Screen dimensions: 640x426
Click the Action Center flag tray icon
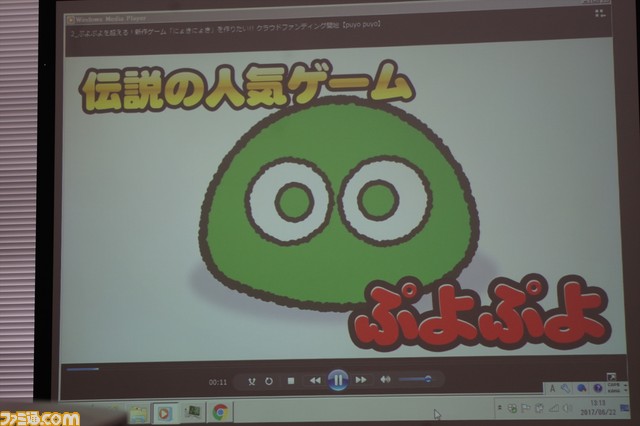[526, 408]
